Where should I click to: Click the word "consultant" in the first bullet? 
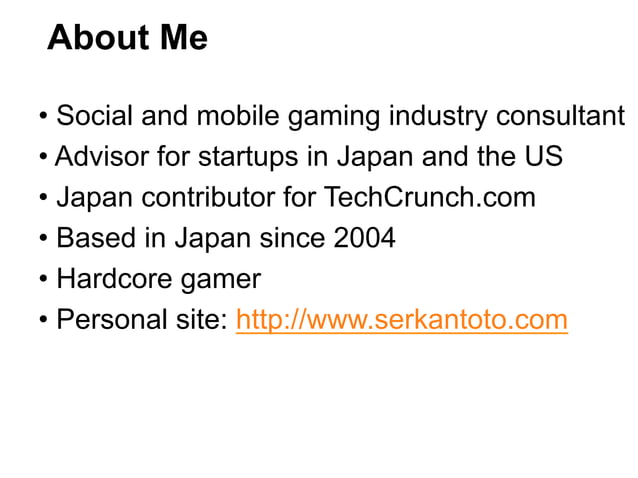[560, 116]
